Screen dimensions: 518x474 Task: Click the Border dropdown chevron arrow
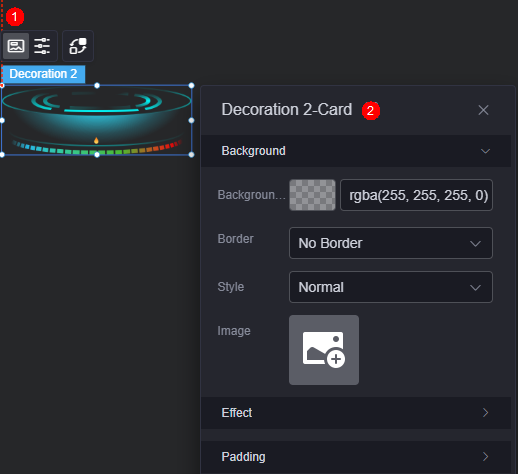pyautogui.click(x=475, y=244)
